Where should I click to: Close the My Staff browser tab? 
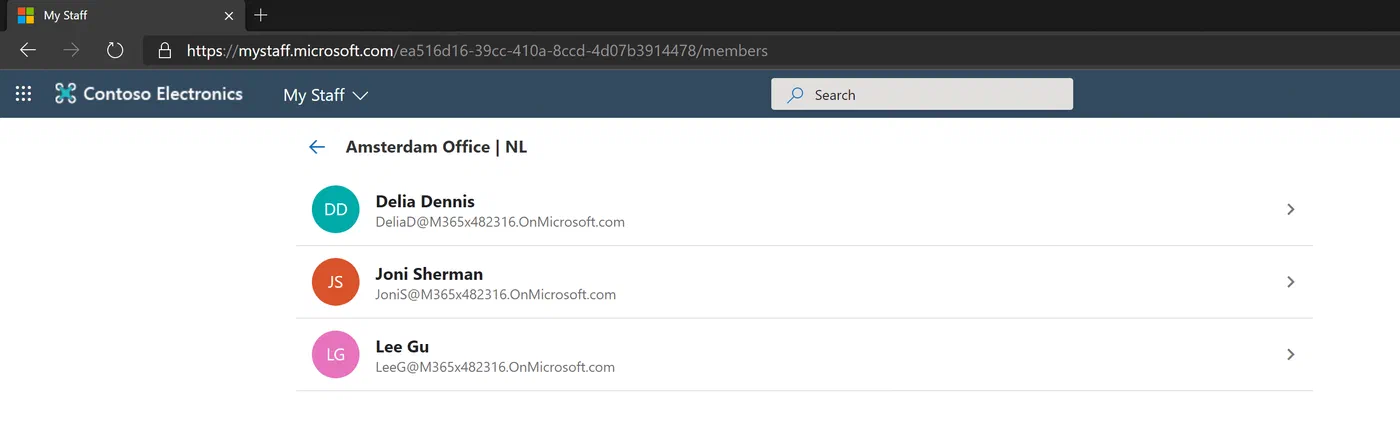(229, 16)
